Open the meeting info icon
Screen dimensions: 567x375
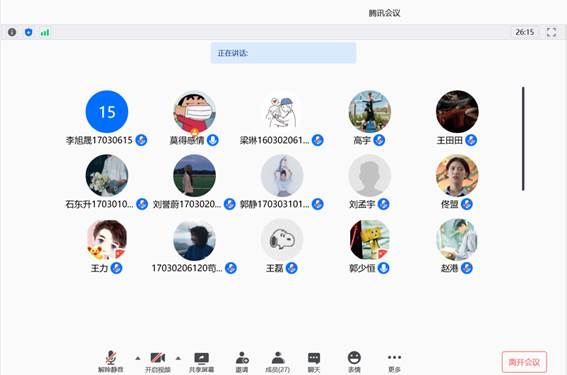tap(12, 32)
